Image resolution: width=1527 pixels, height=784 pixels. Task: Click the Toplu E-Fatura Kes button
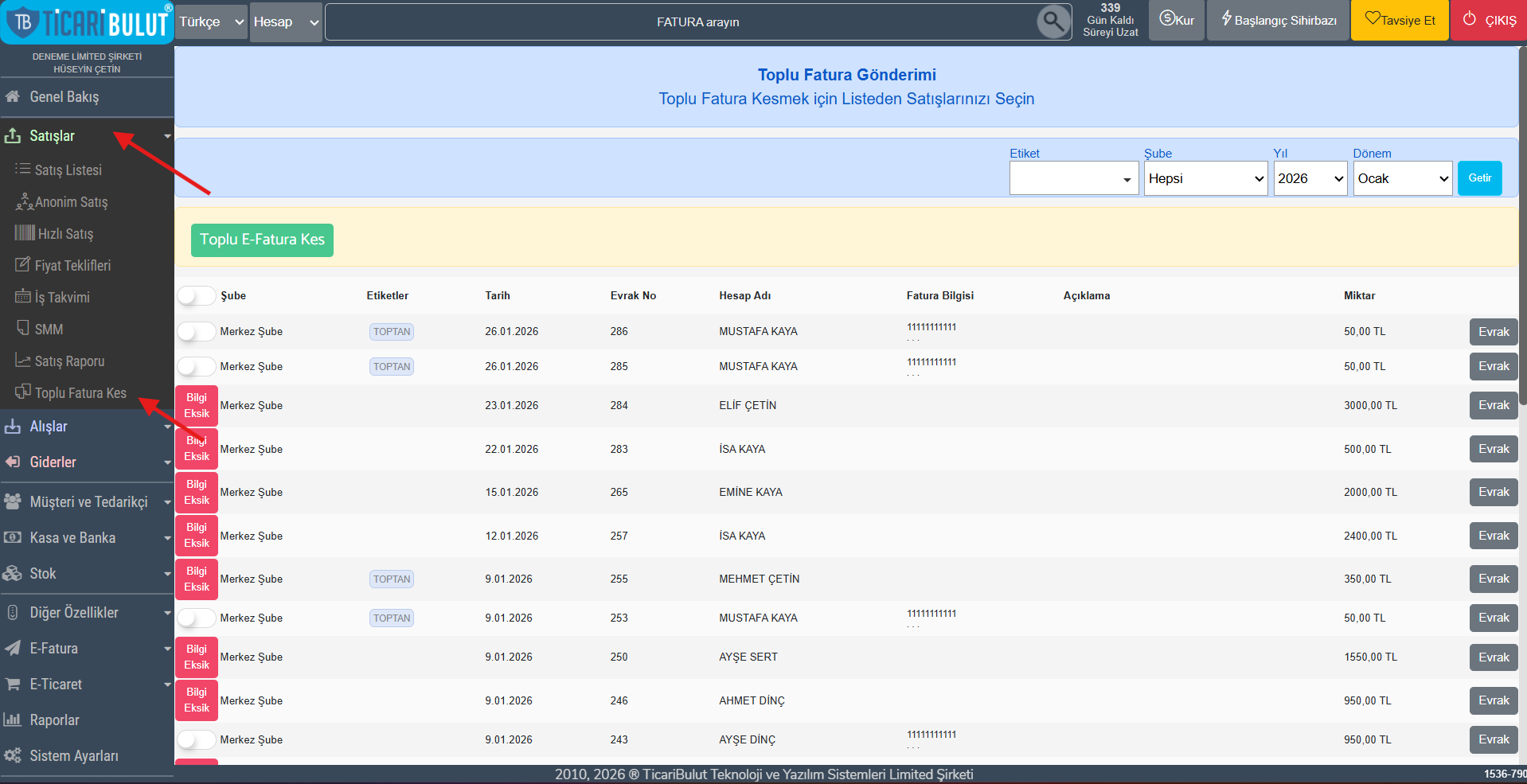click(x=262, y=240)
